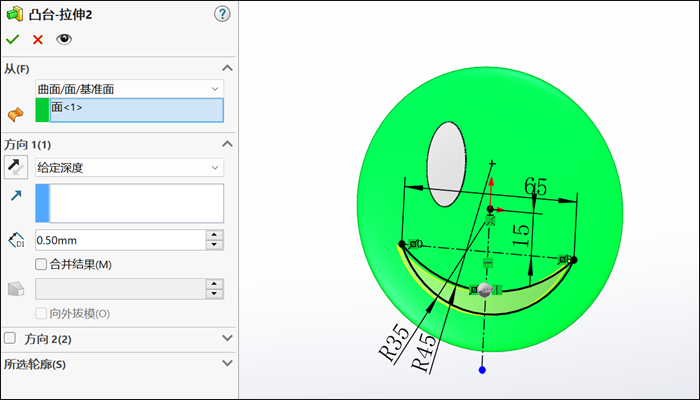This screenshot has width=700, height=400.
Task: Open help via the question mark icon
Action: (222, 14)
